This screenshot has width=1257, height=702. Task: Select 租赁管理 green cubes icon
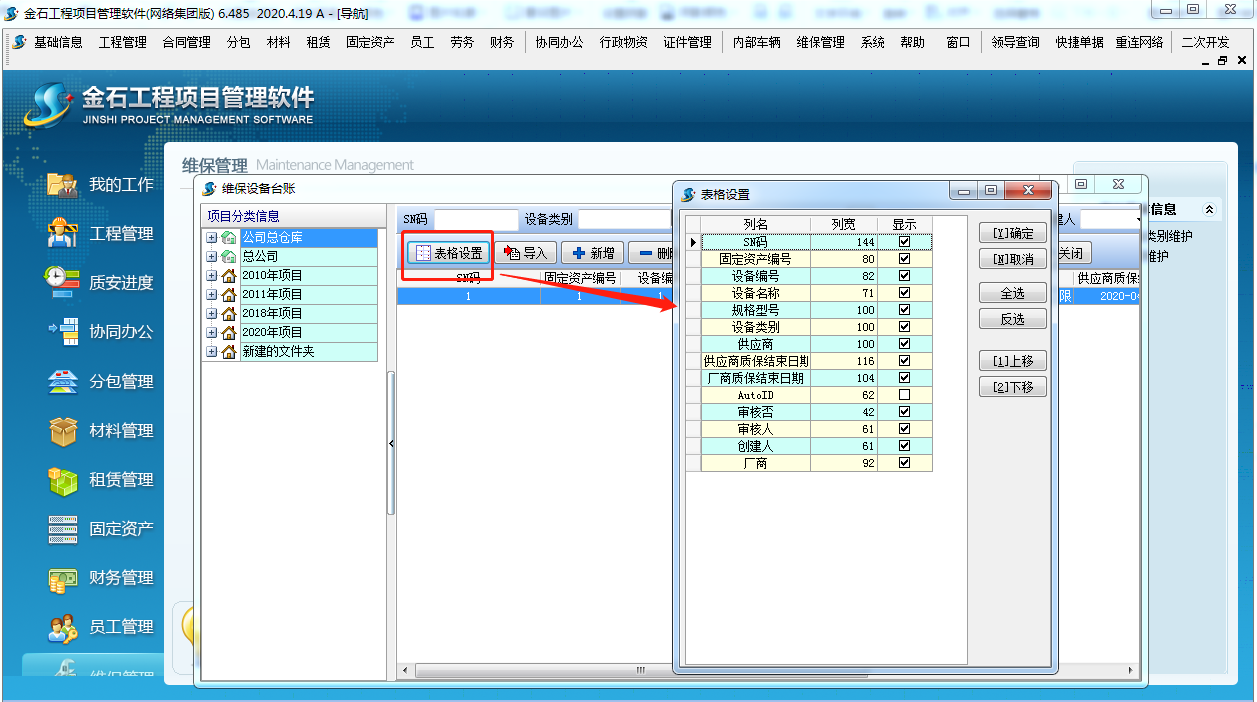click(63, 480)
